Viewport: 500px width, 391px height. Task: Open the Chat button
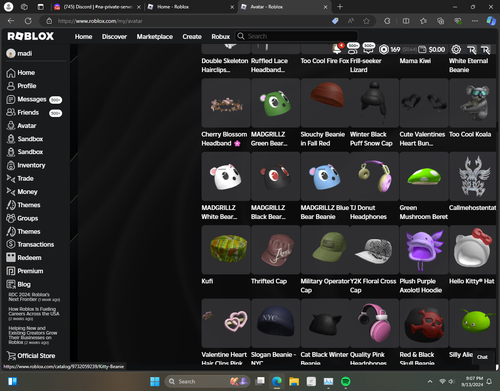482,357
